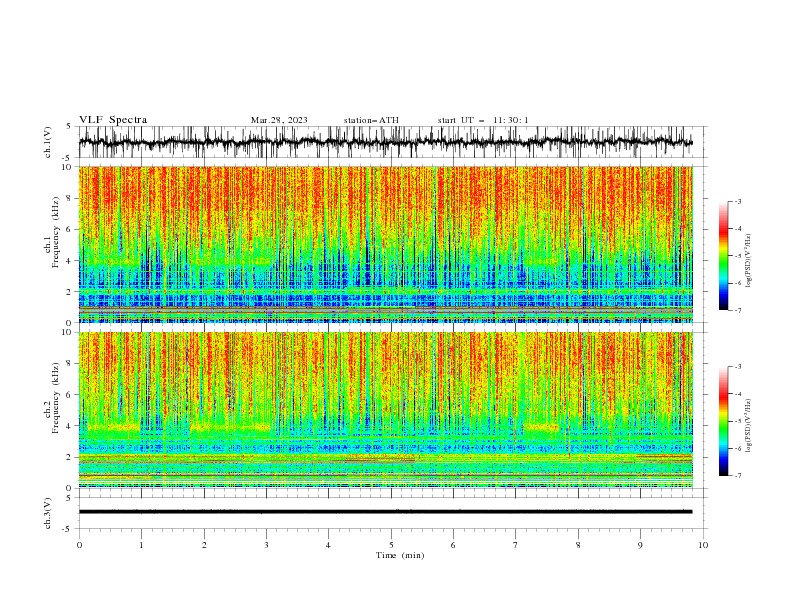The image size is (792, 612).
Task: Click the "4" tick on ch.1 frequency axis
Action: coord(70,261)
